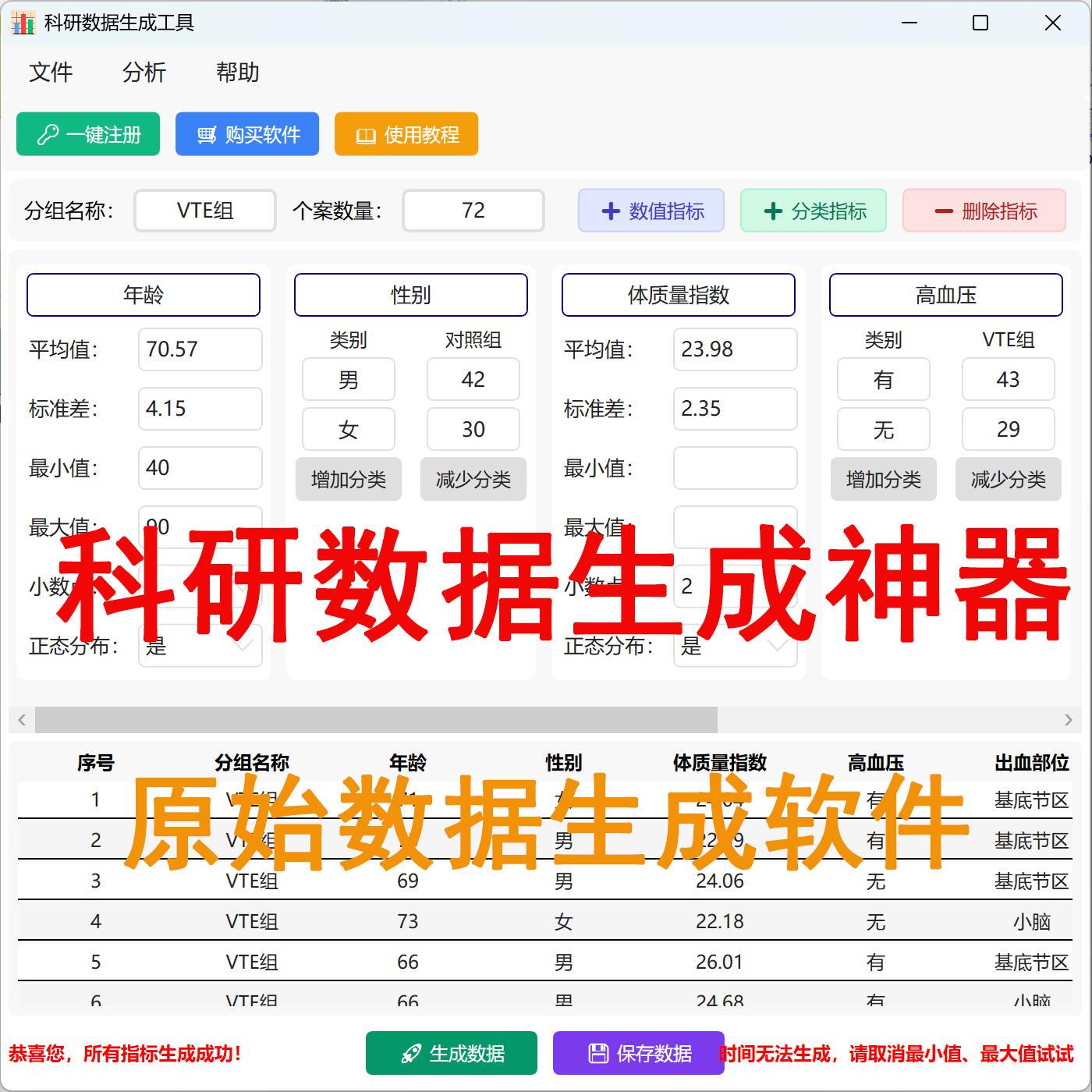1092x1092 pixels.
Task: Expand the 正态分布 dropdown under 体质量指数
Action: (x=736, y=646)
